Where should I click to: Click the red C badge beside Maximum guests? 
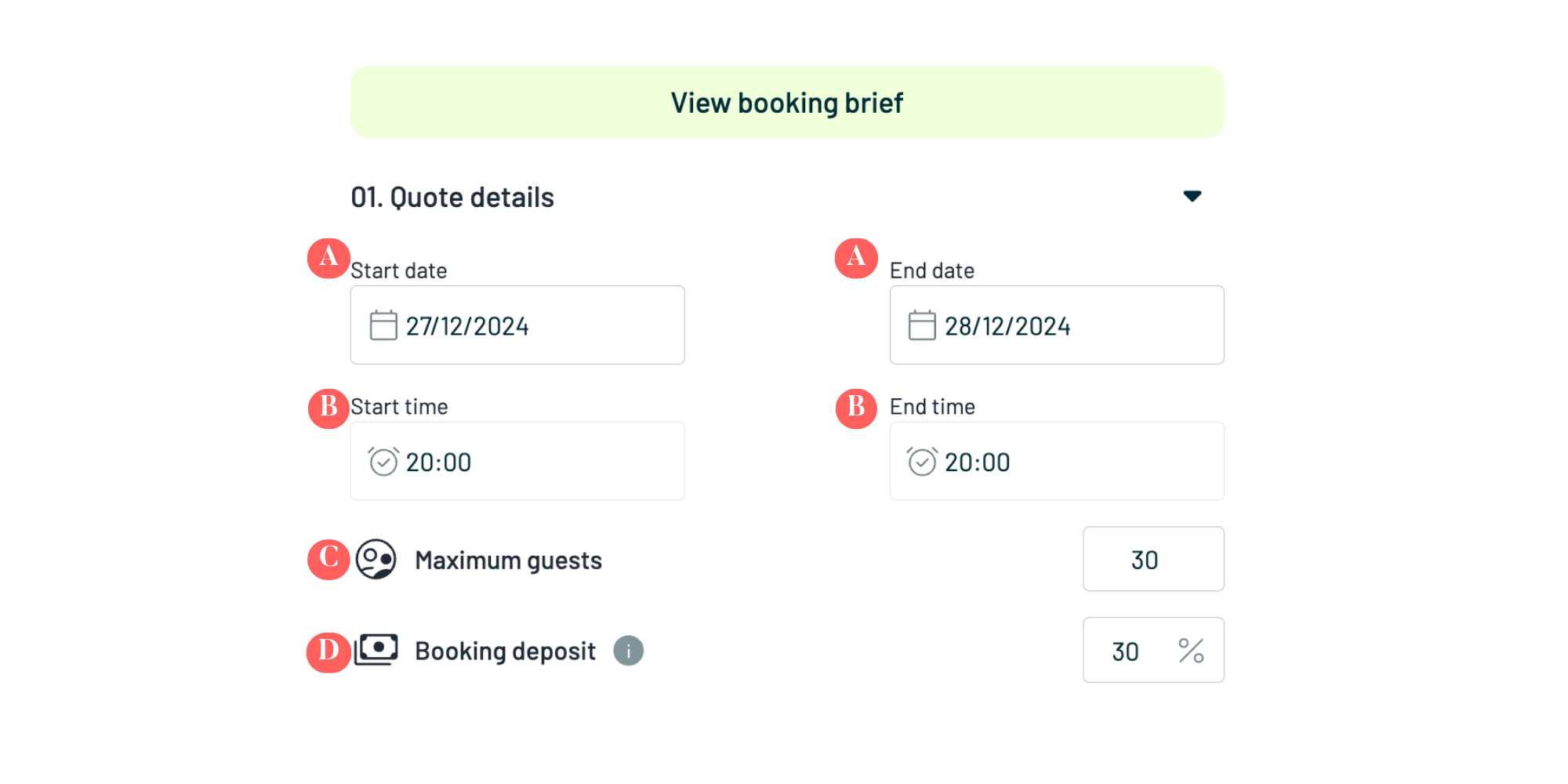tap(328, 559)
